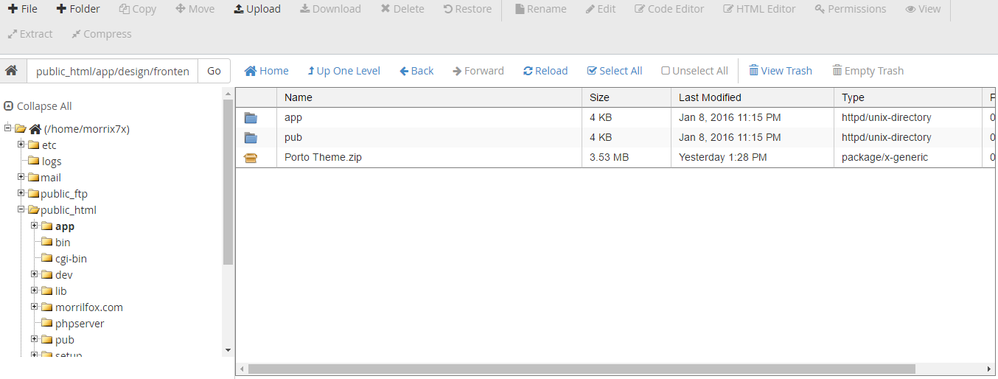
Task: Reload the file listing
Action: pyautogui.click(x=545, y=71)
